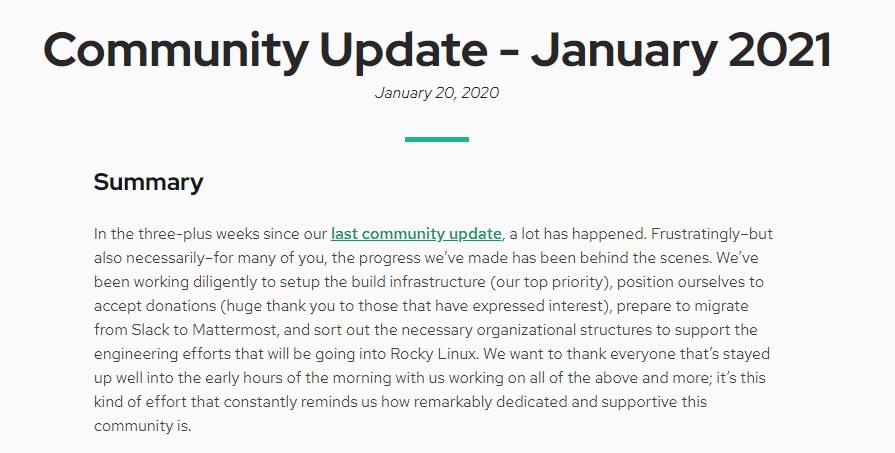
Task: Click the "Community Update - January 2021" title
Action: 437,52
